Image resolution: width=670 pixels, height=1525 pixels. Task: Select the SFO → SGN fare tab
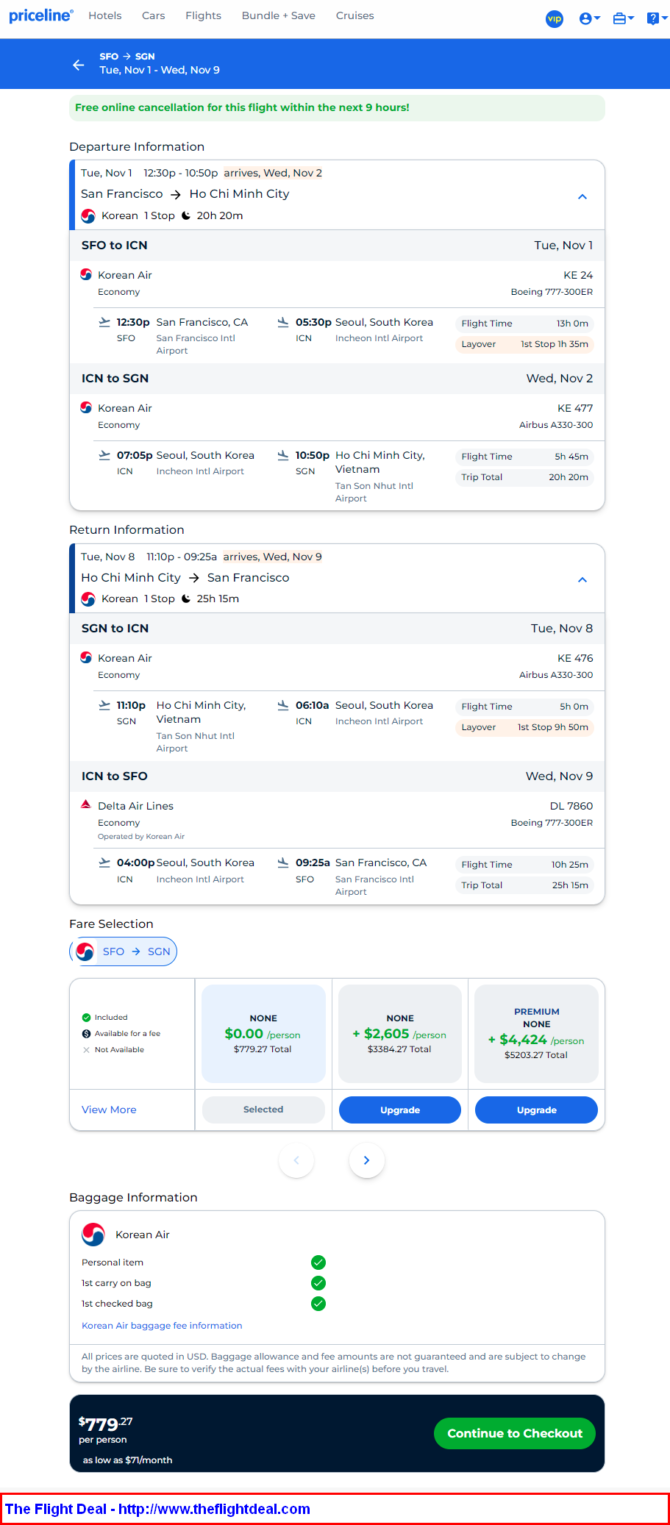point(124,952)
